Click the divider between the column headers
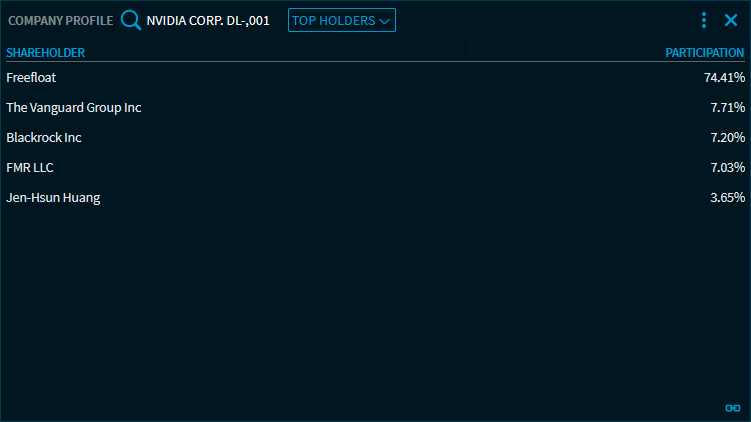This screenshot has width=751, height=422. coord(470,52)
